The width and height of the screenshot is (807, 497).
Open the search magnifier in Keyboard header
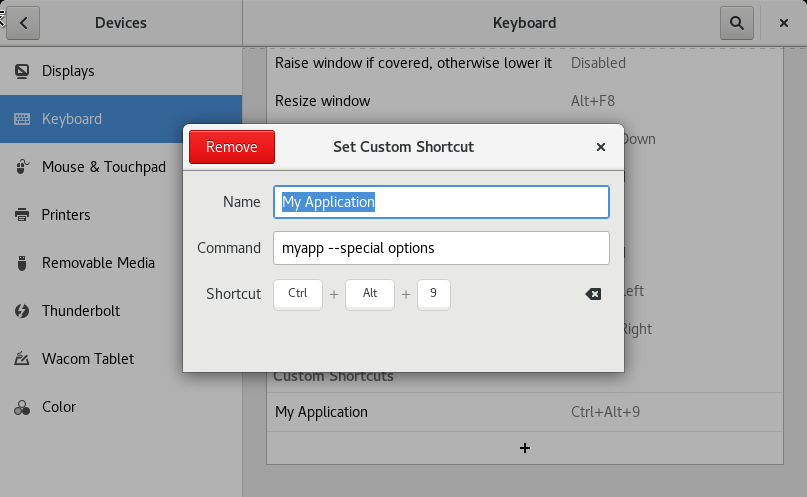click(x=736, y=22)
